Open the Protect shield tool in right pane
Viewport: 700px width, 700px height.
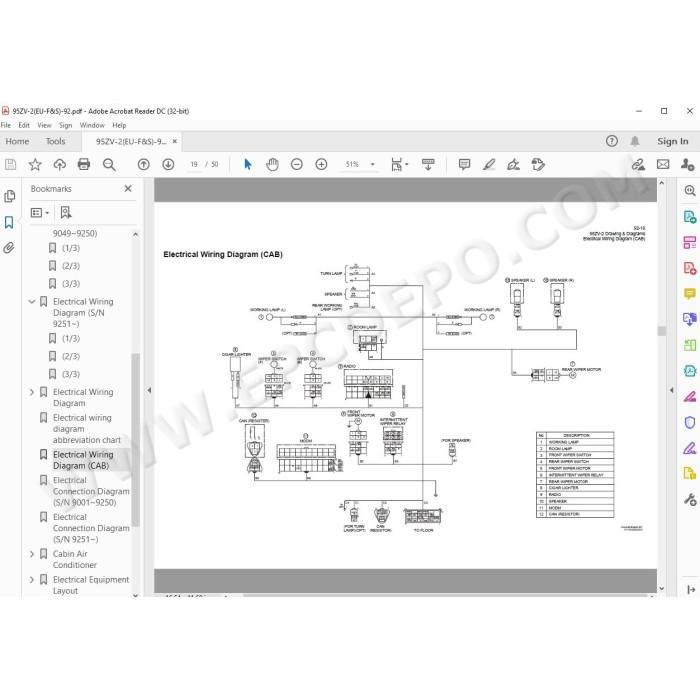coord(690,422)
